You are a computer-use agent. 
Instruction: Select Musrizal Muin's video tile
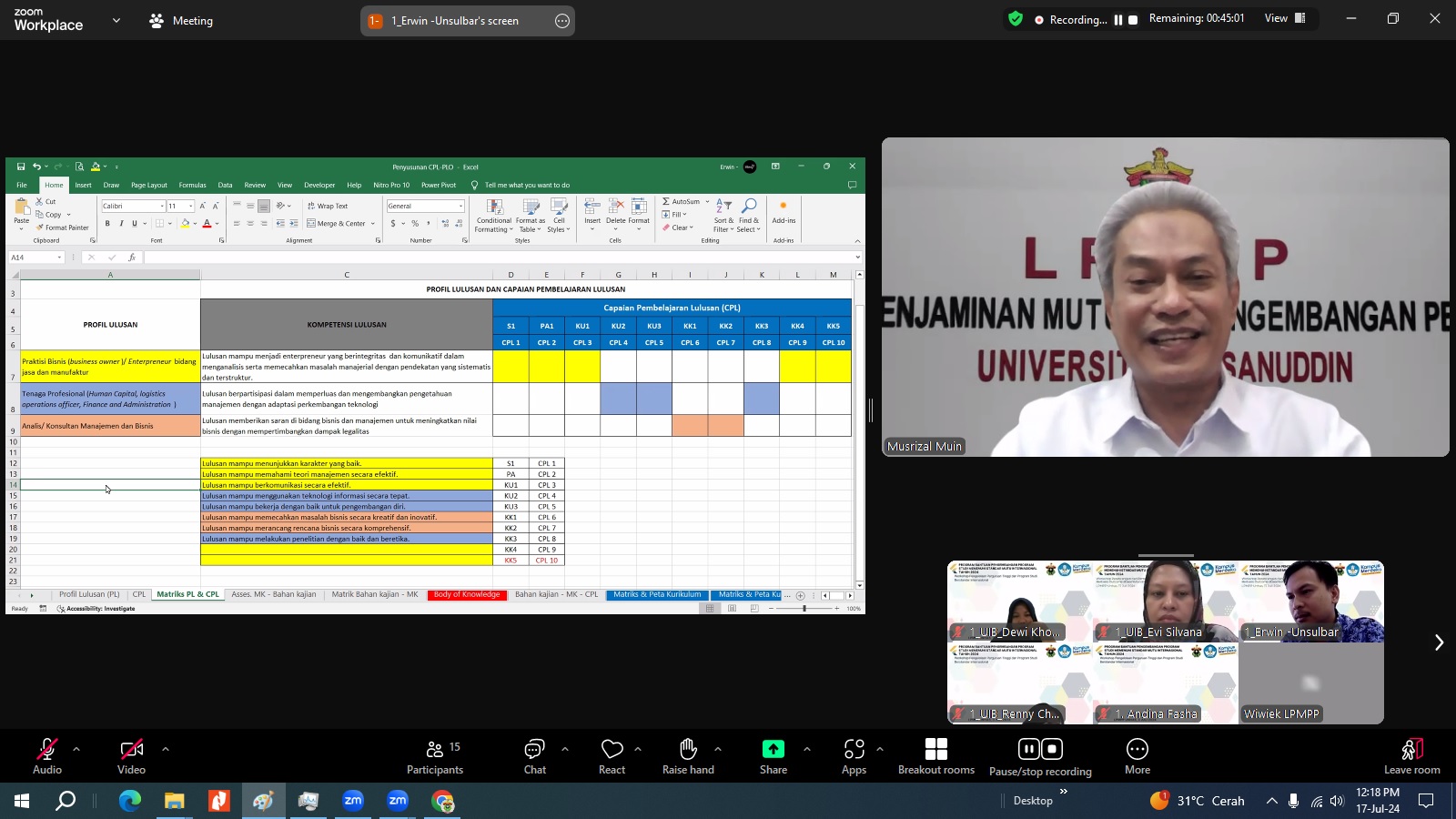pyautogui.click(x=1165, y=297)
